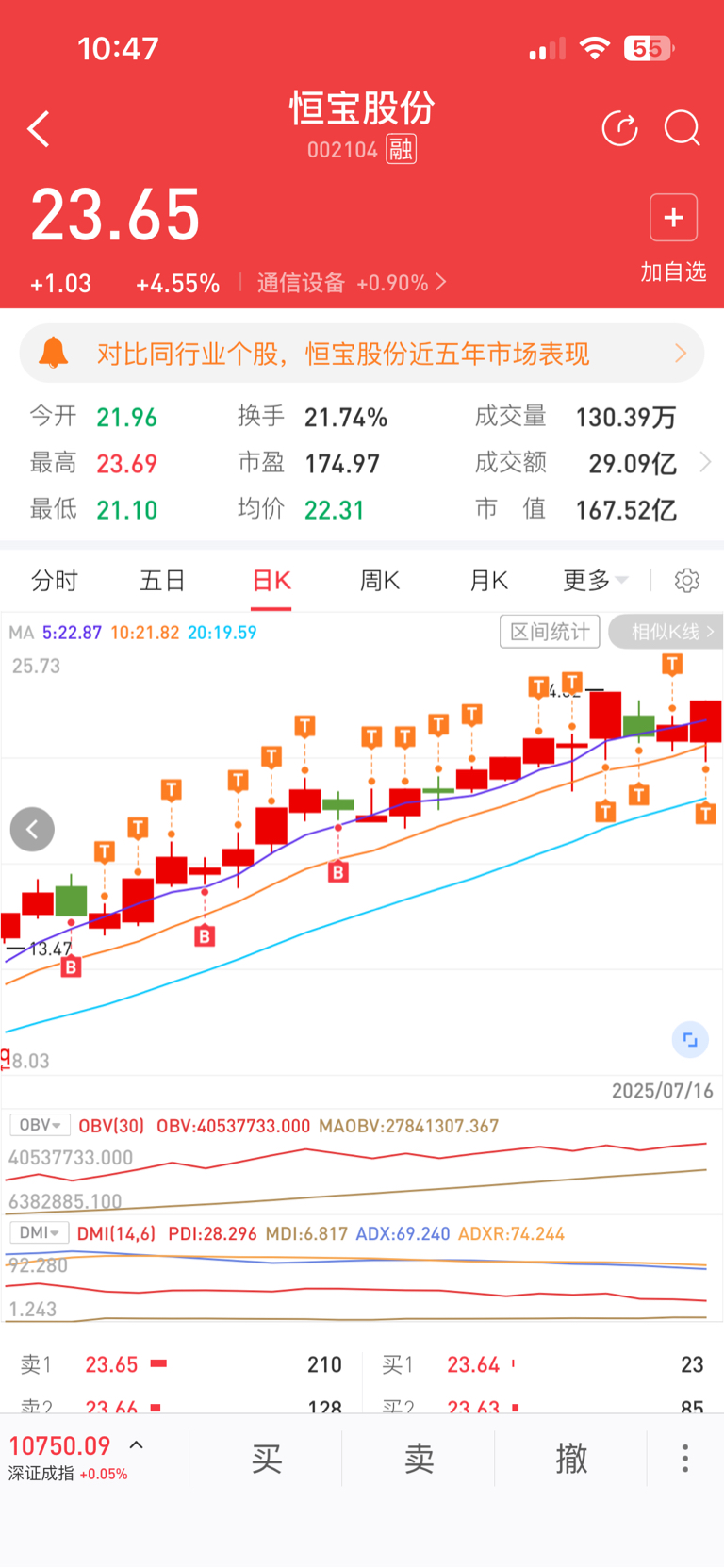Viewport: 724px width, 1568px height.
Task: Open 对比同行业个股 banner text
Action: [x=343, y=354]
